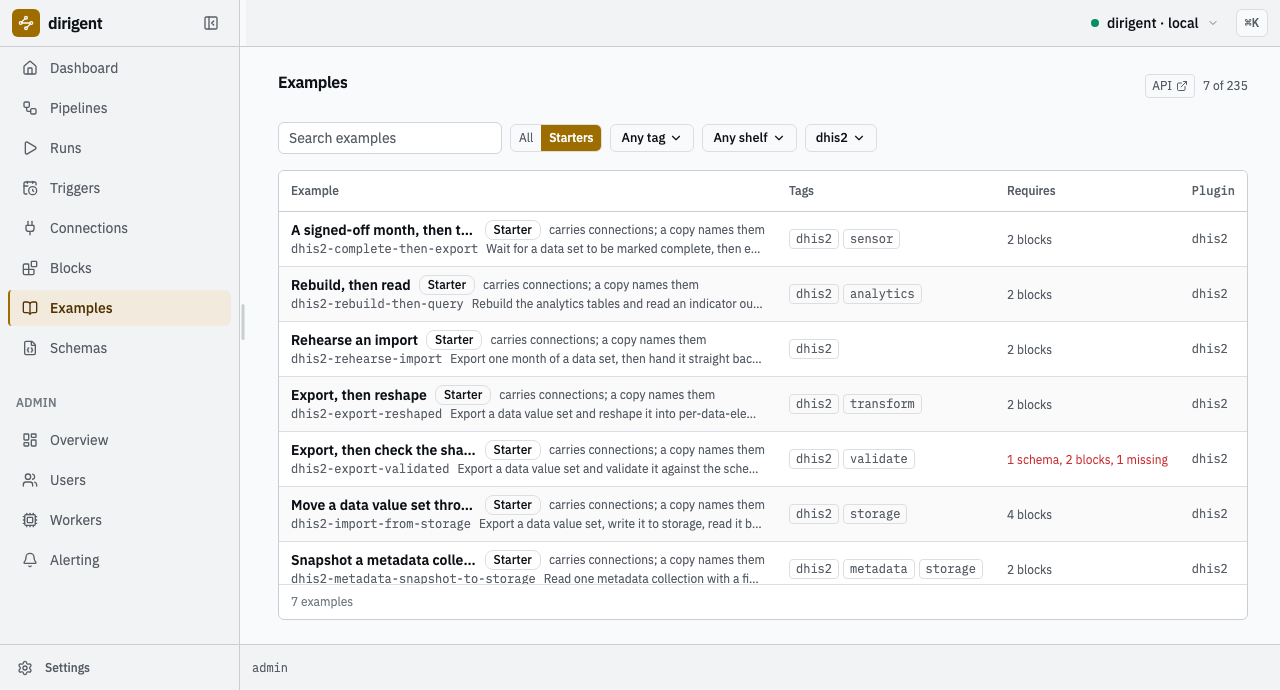Click the '7 examples' footer text
This screenshot has width=1280, height=690.
click(x=322, y=602)
